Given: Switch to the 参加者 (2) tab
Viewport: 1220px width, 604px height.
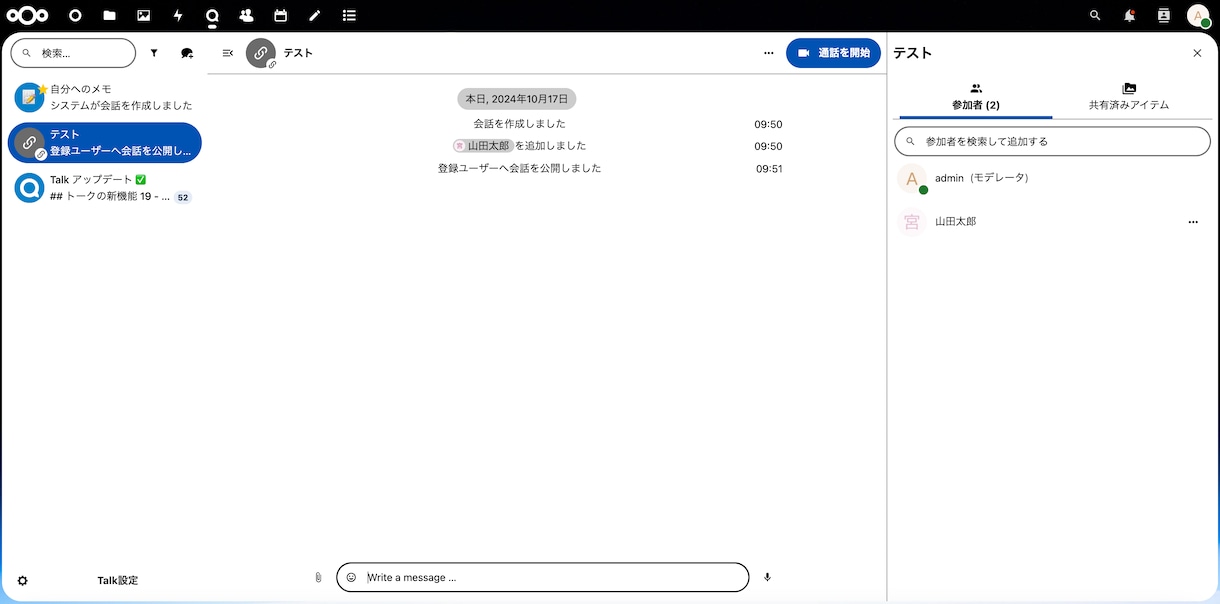Looking at the screenshot, I should pos(976,97).
